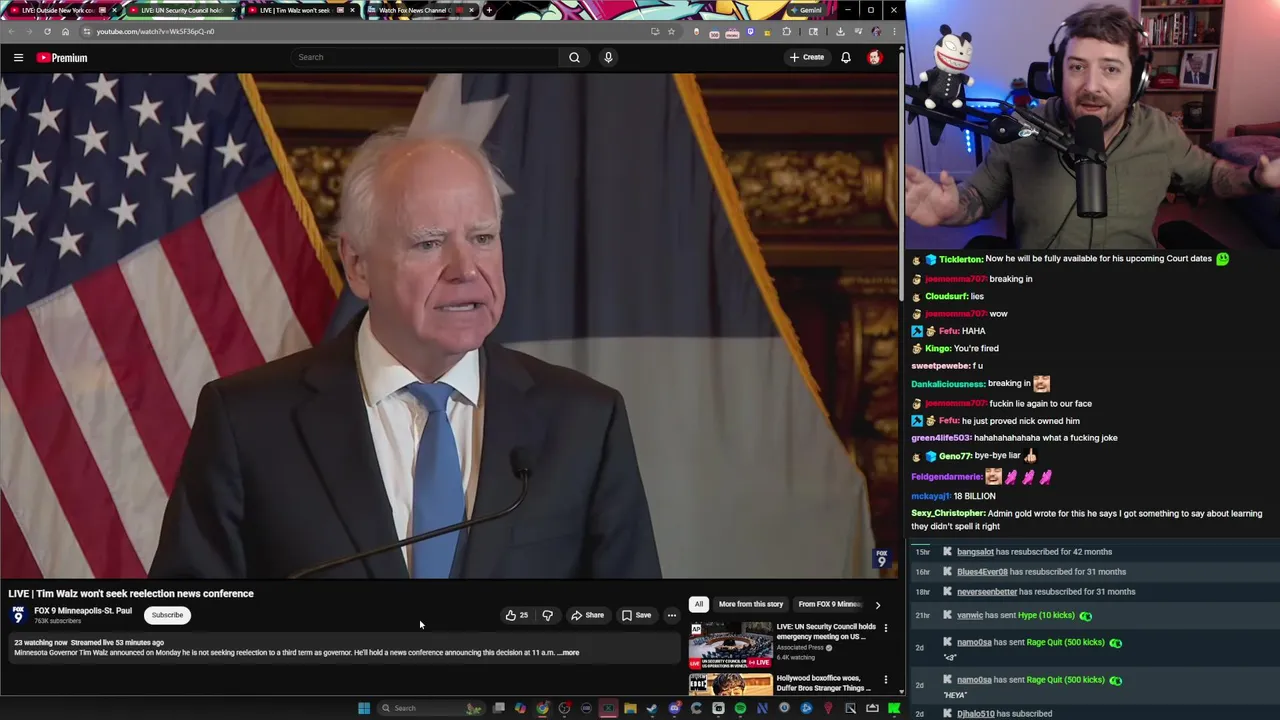Click neverseenbetter in activity feed

986,592
